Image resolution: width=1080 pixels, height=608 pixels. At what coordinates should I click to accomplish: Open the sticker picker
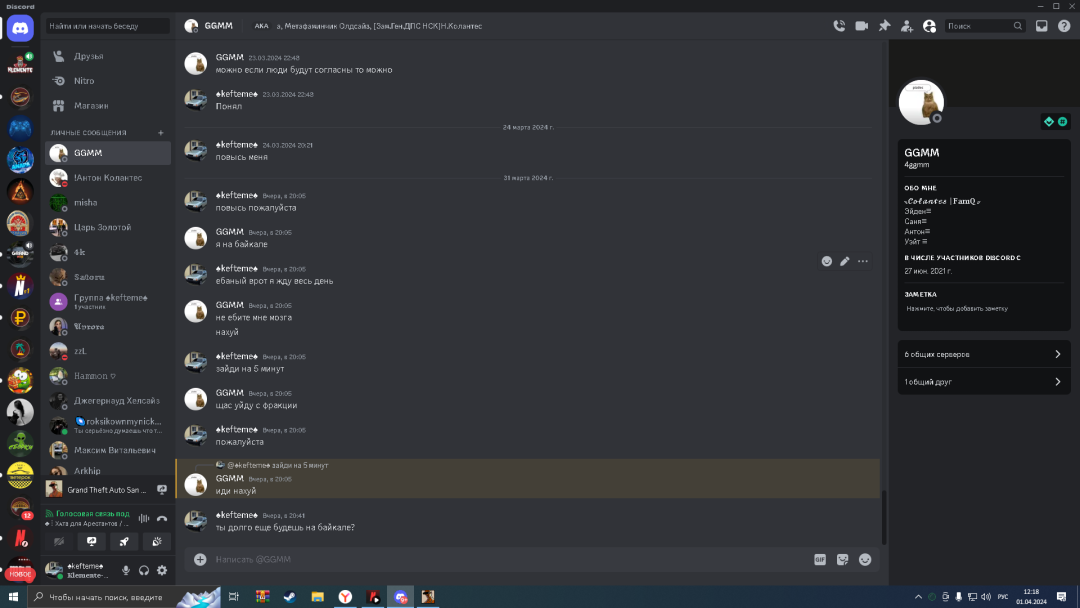[x=843, y=559]
